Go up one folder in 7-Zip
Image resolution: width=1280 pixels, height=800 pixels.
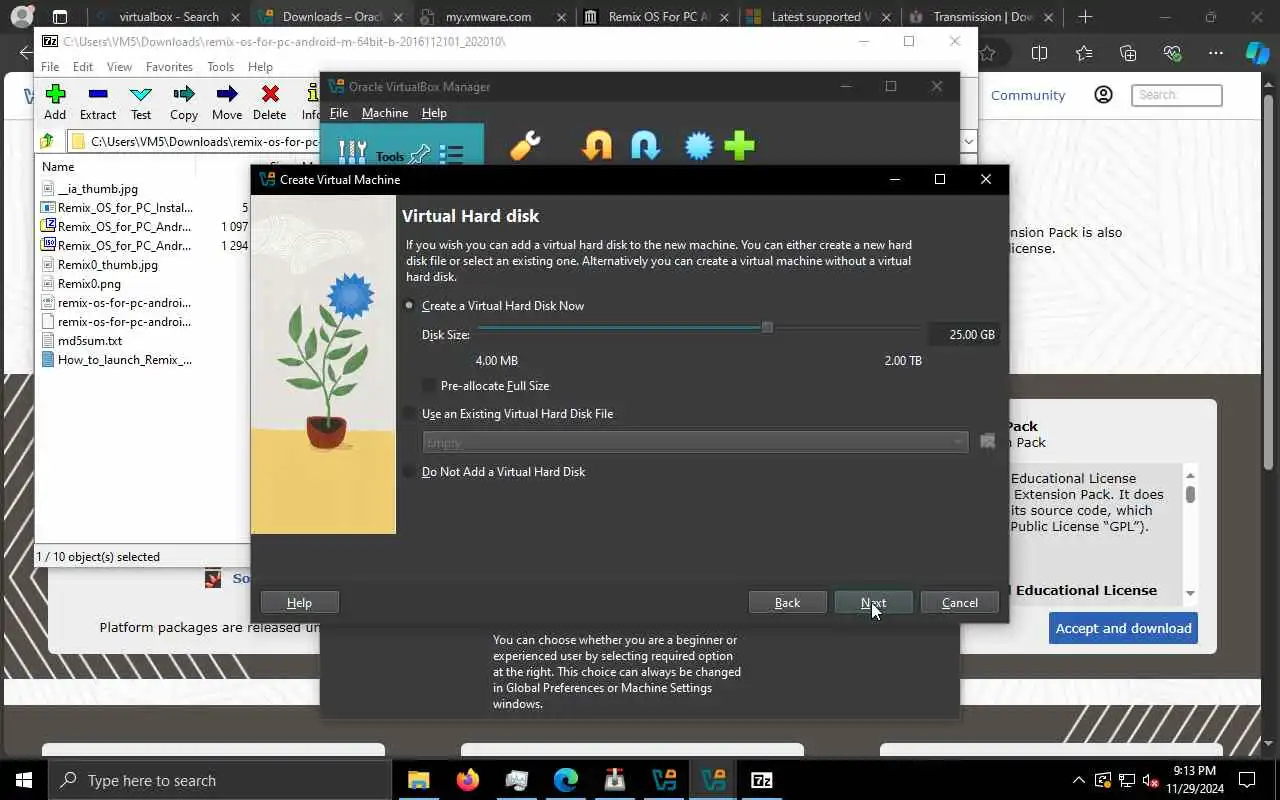click(47, 141)
